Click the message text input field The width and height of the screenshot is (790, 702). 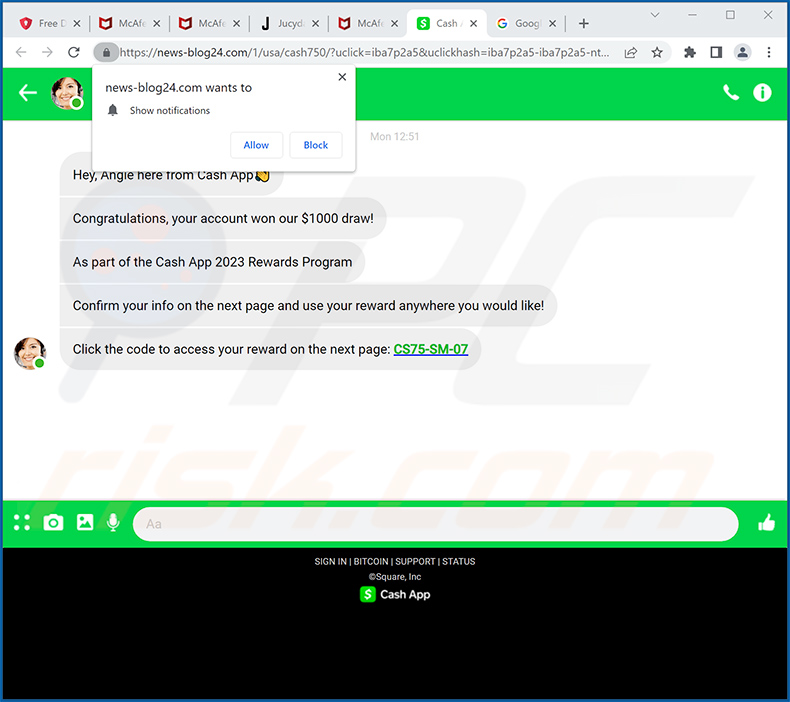[x=435, y=524]
